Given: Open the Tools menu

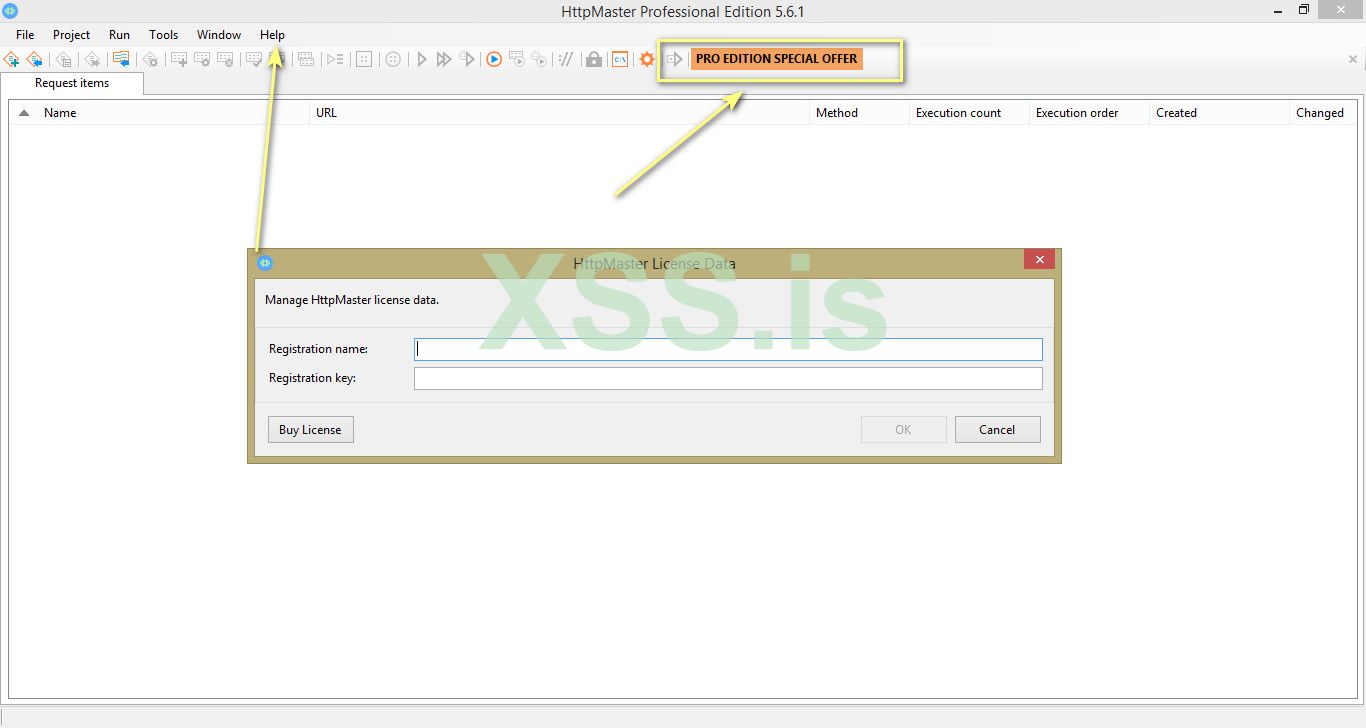Looking at the screenshot, I should (164, 34).
